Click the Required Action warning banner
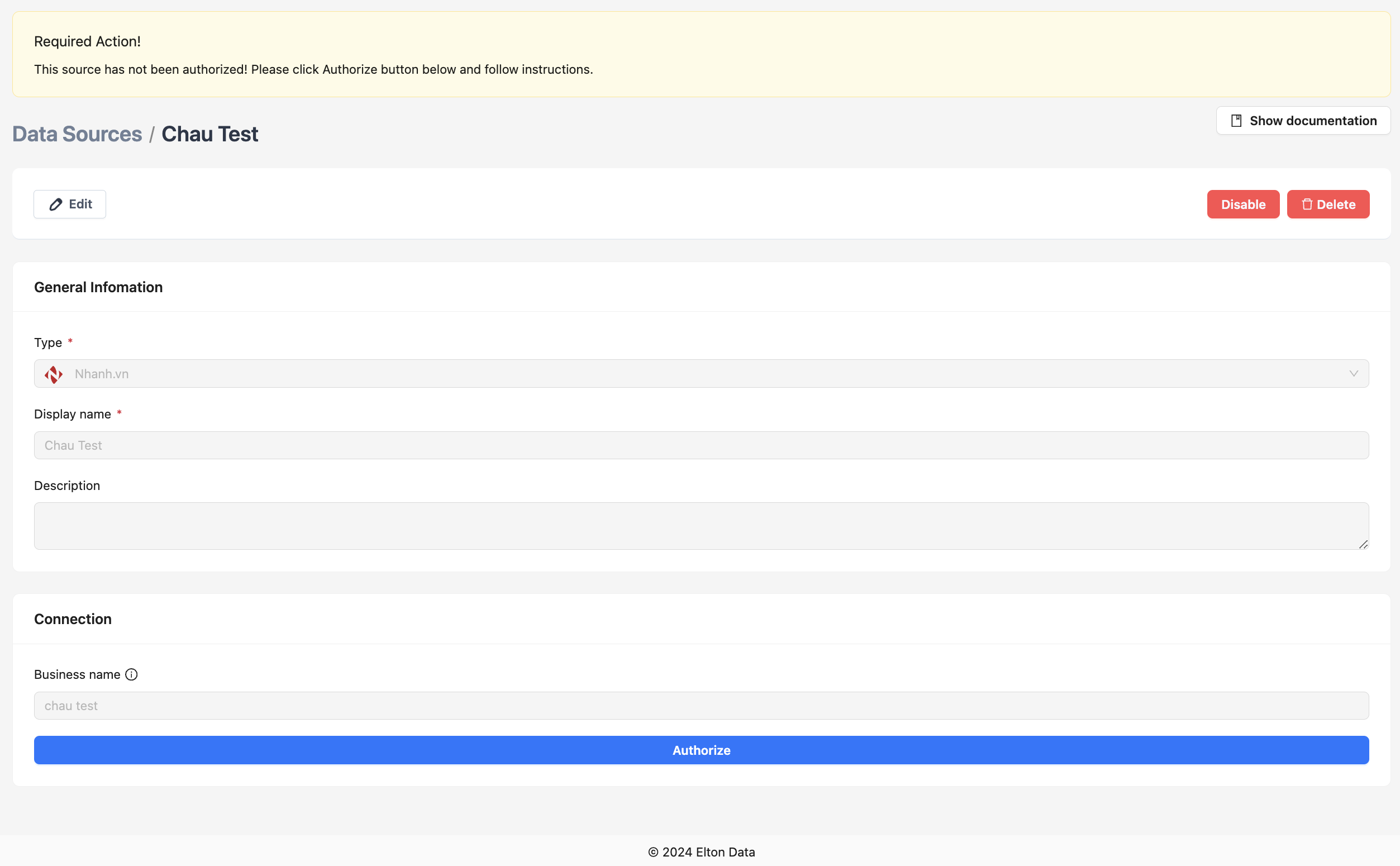 click(701, 54)
